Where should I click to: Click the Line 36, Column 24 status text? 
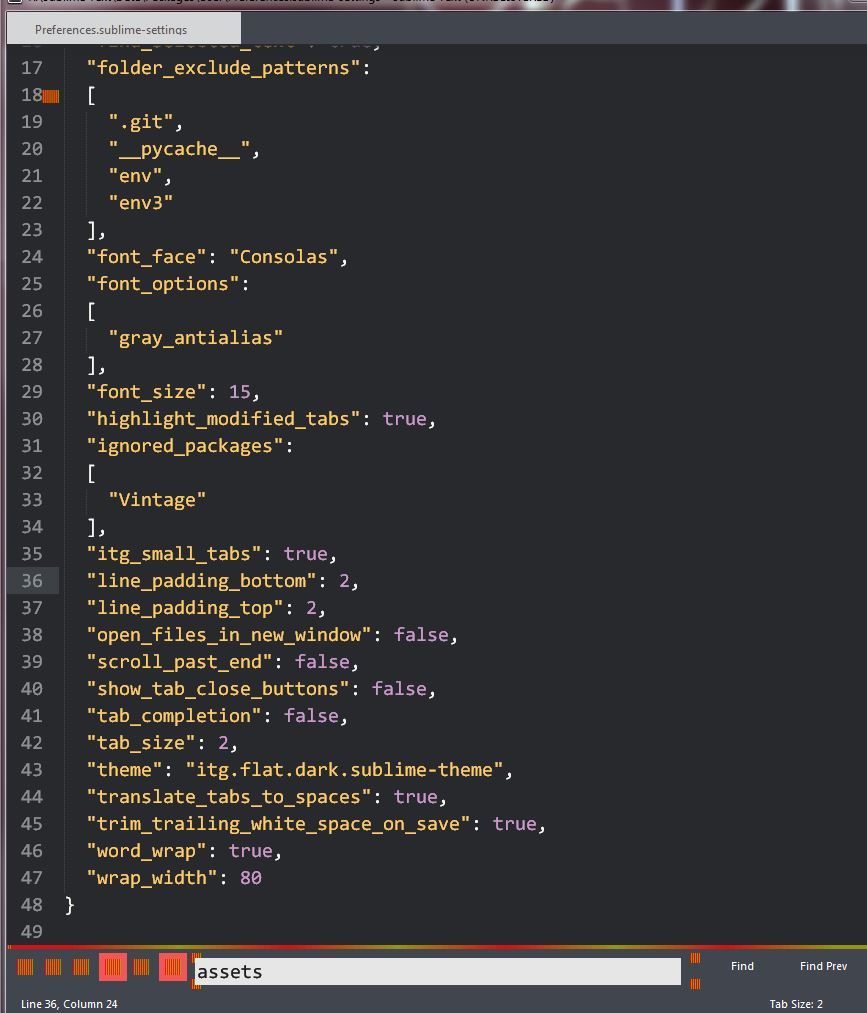pyautogui.click(x=69, y=1004)
